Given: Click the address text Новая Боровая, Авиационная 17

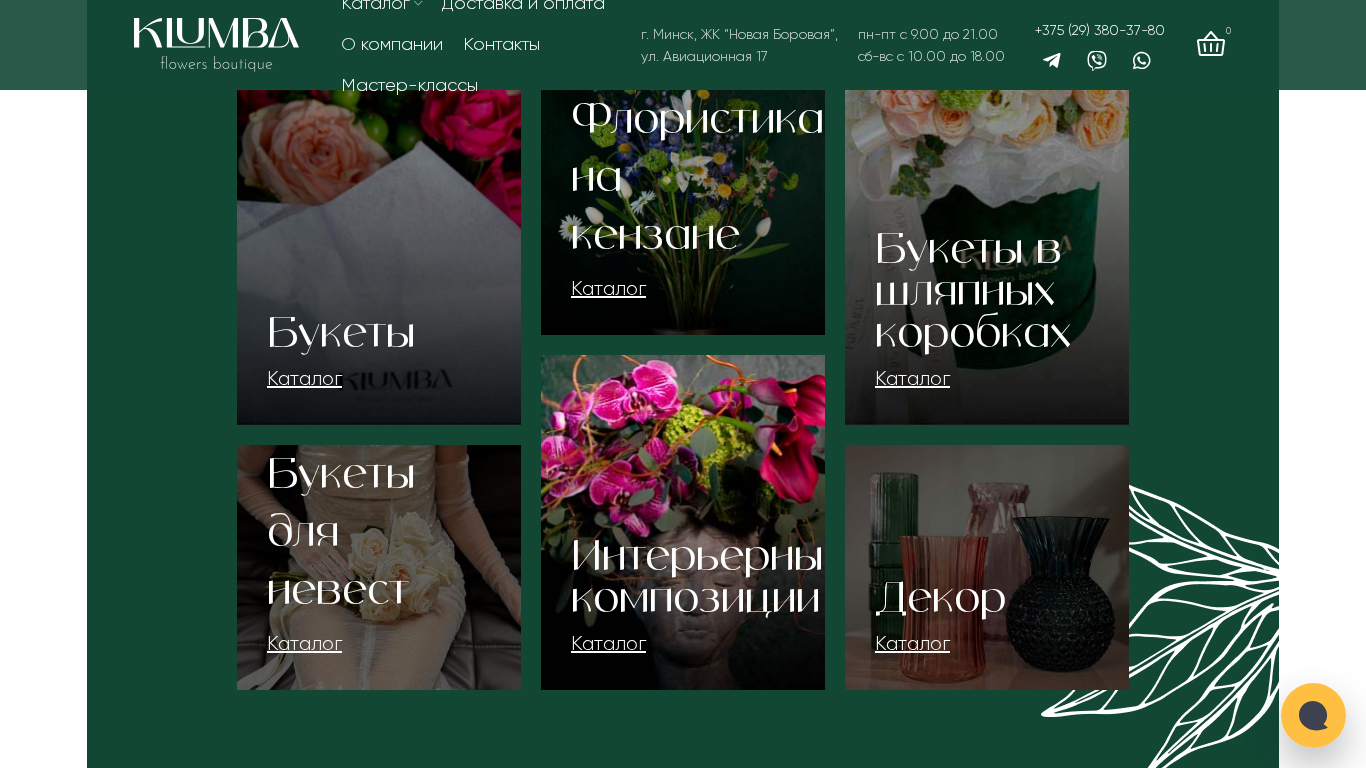Looking at the screenshot, I should [x=740, y=45].
